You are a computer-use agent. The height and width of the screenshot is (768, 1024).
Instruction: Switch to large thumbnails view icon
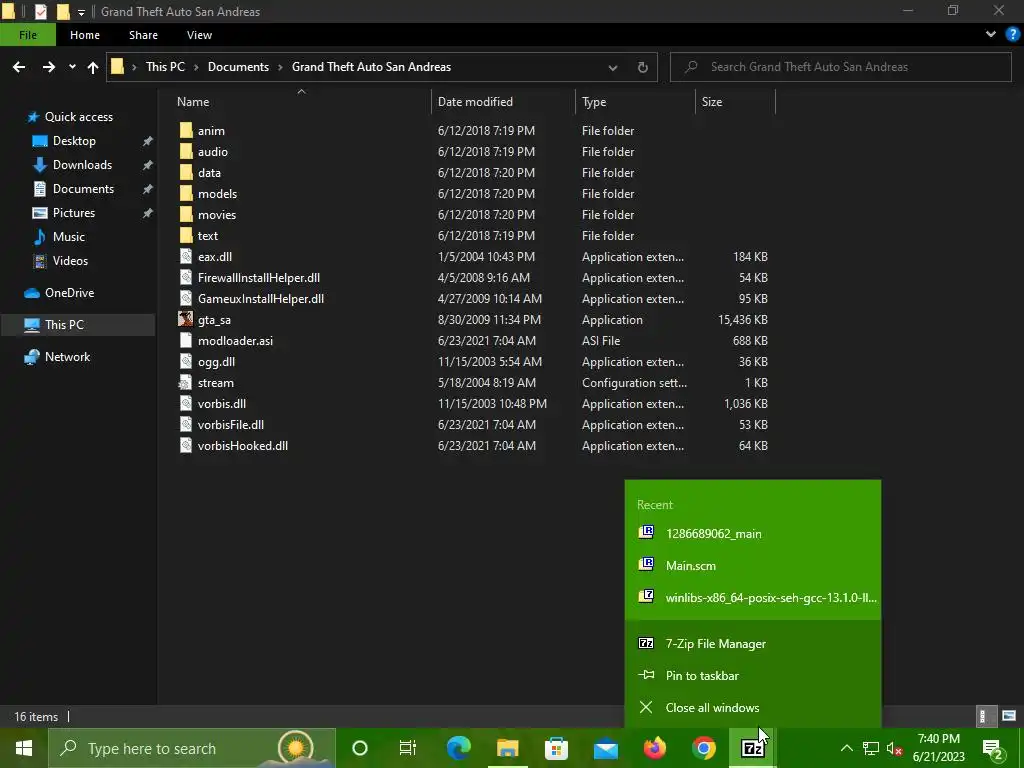coord(1009,716)
